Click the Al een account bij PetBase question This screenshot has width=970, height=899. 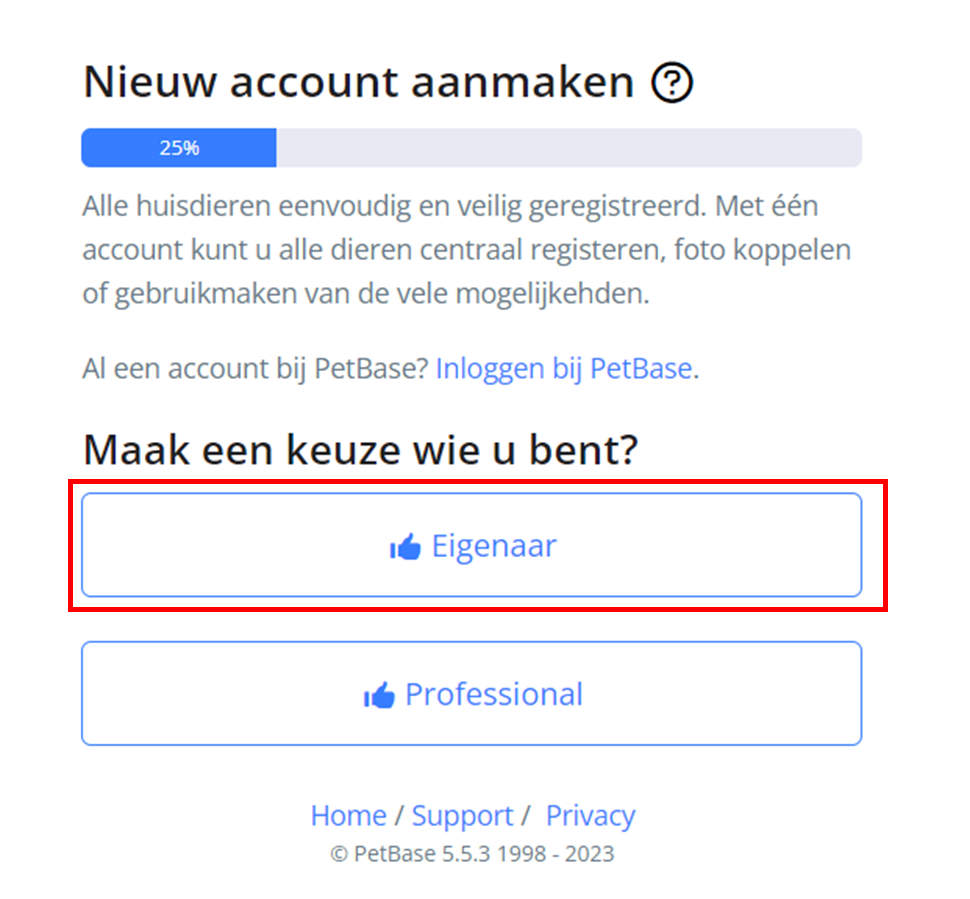tap(255, 369)
